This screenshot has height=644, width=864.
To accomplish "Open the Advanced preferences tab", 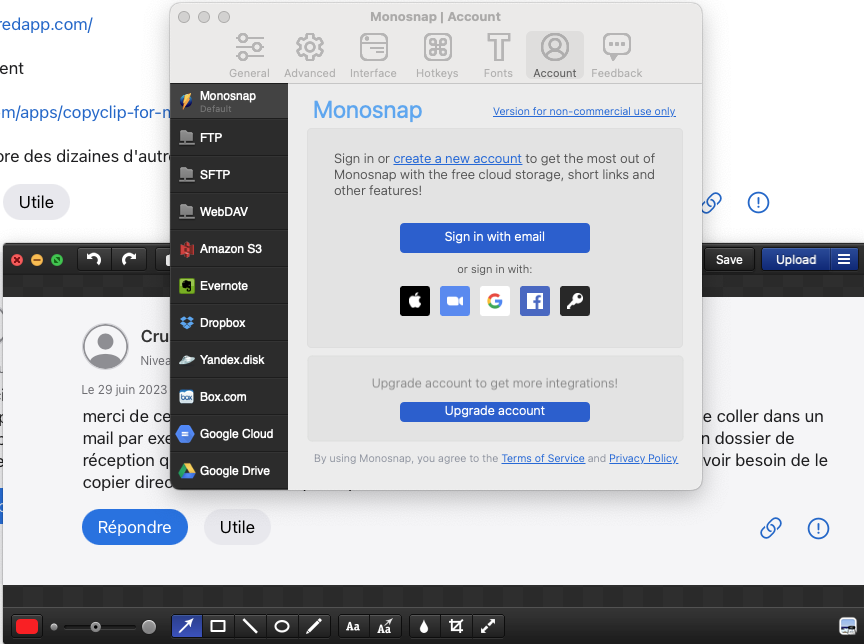I will (310, 56).
